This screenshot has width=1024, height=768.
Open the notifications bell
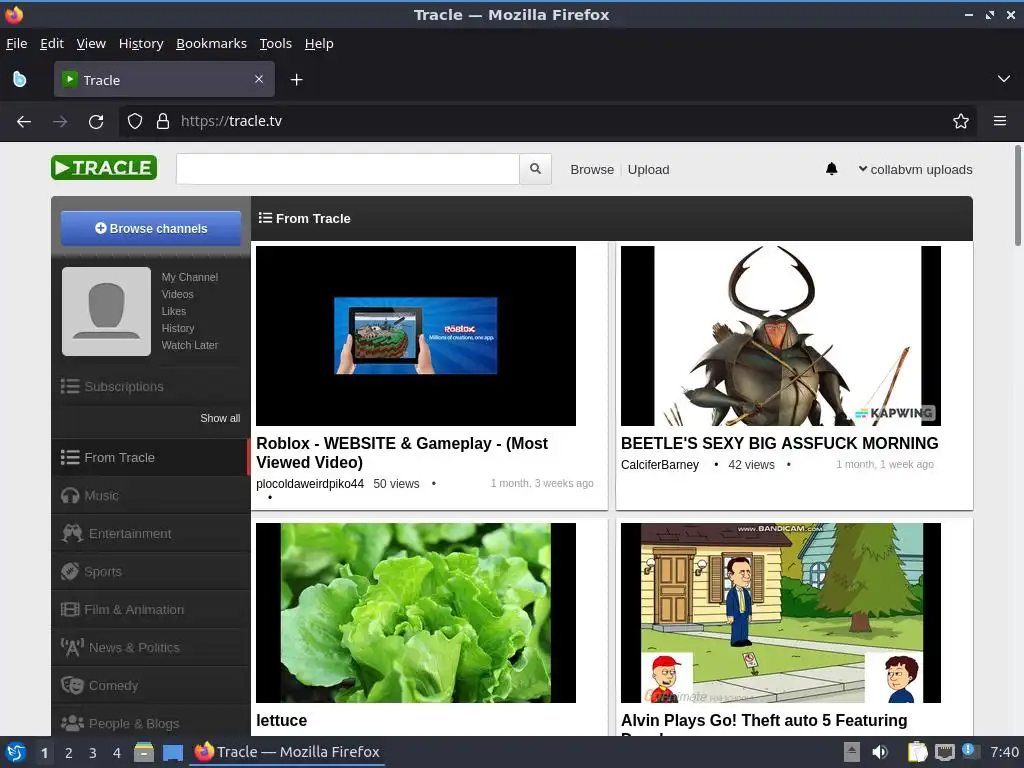[831, 169]
